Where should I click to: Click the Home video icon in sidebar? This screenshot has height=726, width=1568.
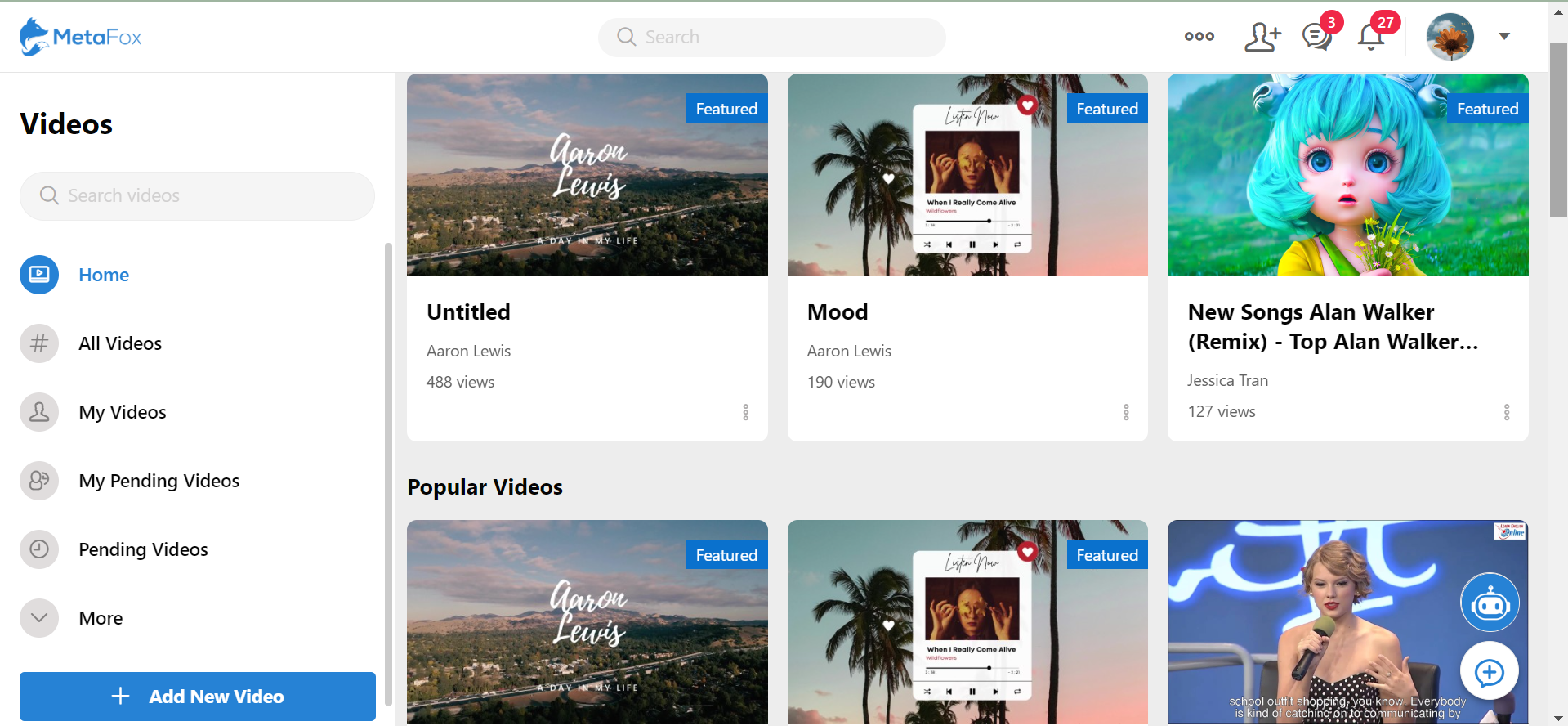tap(39, 275)
